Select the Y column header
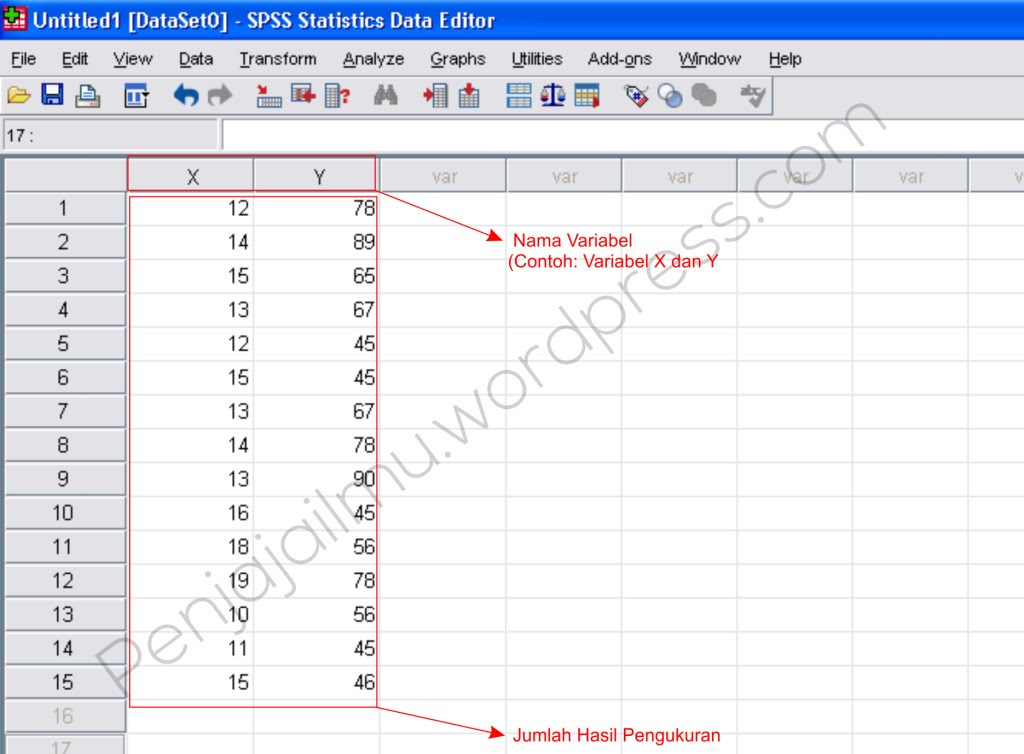The width and height of the screenshot is (1024, 754). click(x=315, y=176)
